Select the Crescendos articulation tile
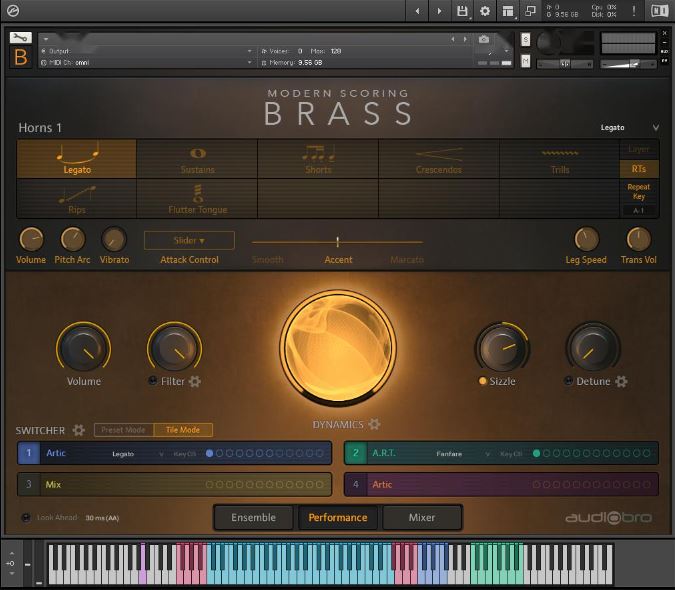The height and width of the screenshot is (590, 675). click(x=439, y=159)
